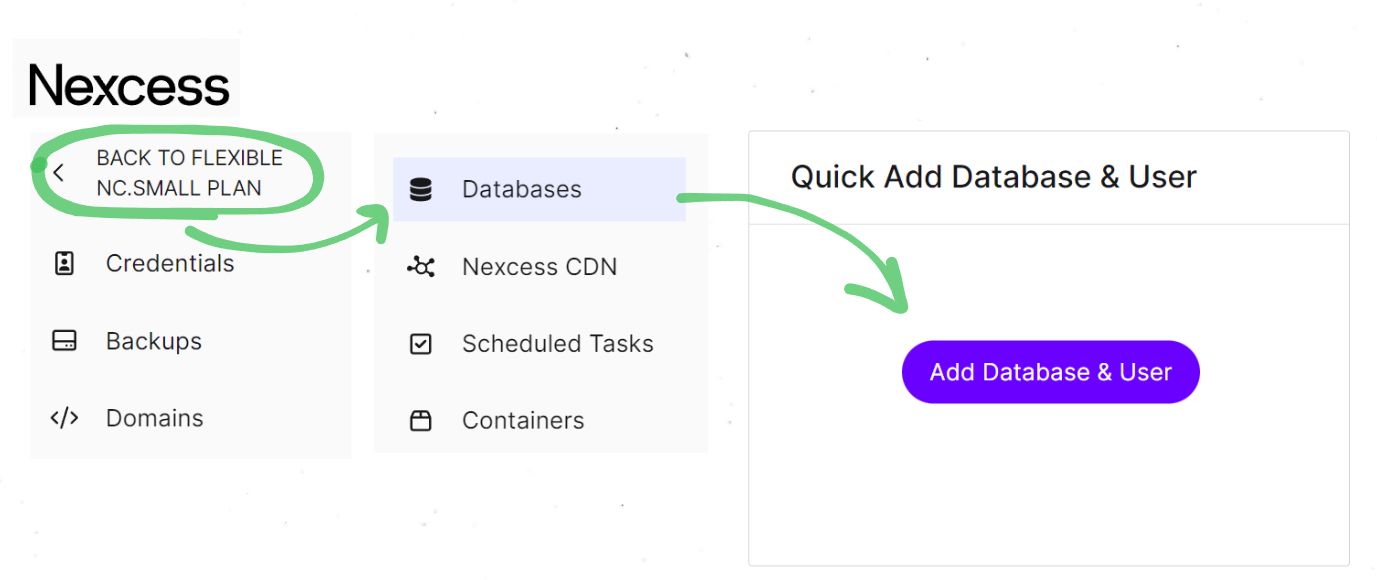Click the Quick Add Database & User heading
Screen dimensions: 1377x580
[x=993, y=176]
